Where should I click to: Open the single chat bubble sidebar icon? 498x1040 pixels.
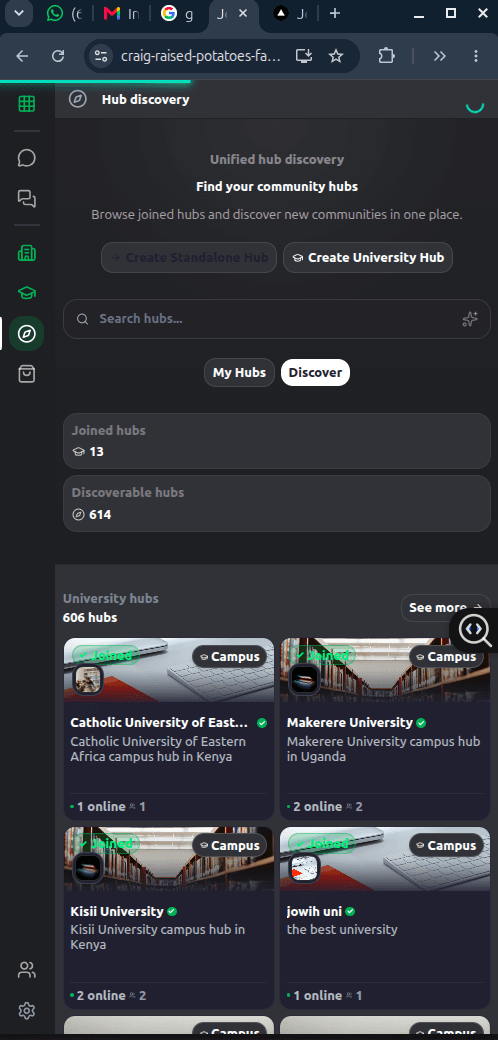pyautogui.click(x=27, y=158)
